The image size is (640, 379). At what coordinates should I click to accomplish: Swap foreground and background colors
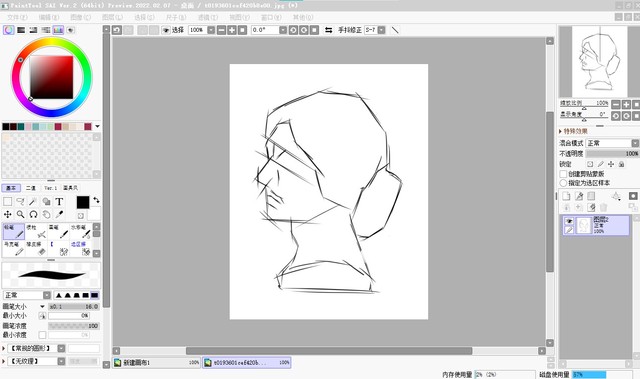(96, 200)
